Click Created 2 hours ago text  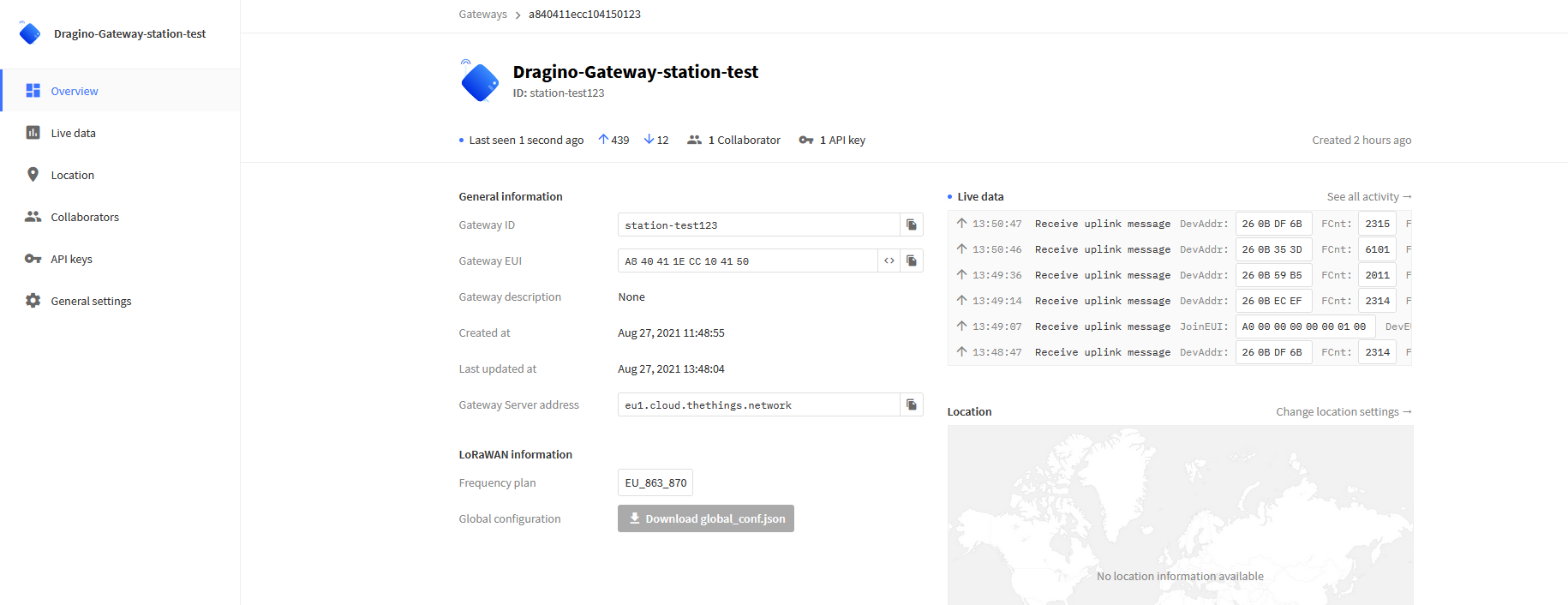pyautogui.click(x=1362, y=140)
